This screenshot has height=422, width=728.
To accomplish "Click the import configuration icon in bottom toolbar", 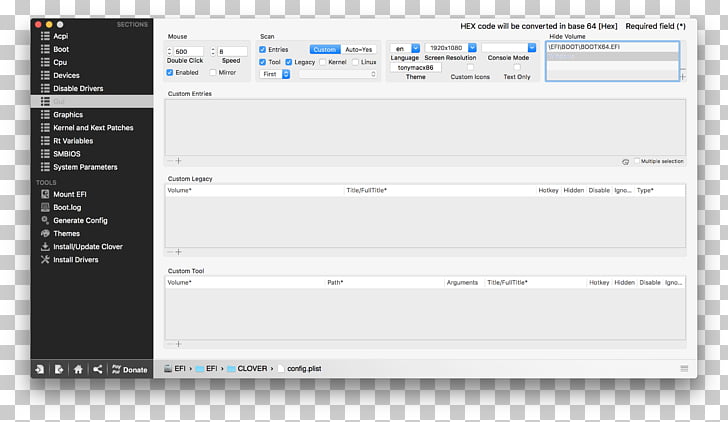I will pyautogui.click(x=39, y=369).
